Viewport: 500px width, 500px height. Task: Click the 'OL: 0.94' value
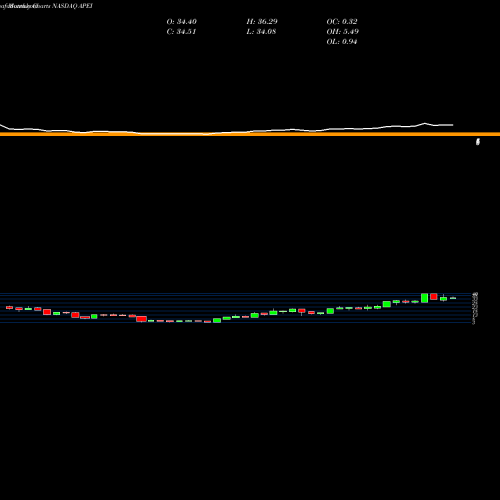click(342, 42)
